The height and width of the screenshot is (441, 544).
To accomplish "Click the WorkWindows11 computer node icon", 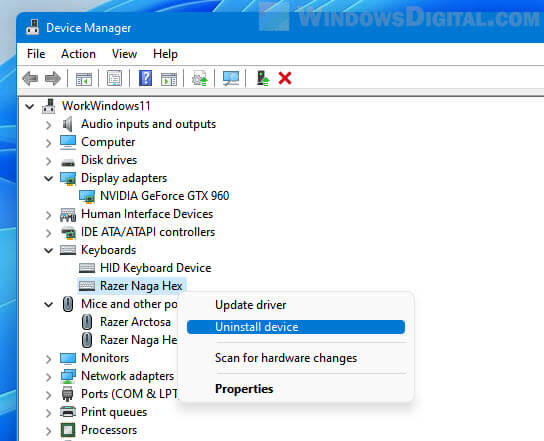I will coord(49,106).
